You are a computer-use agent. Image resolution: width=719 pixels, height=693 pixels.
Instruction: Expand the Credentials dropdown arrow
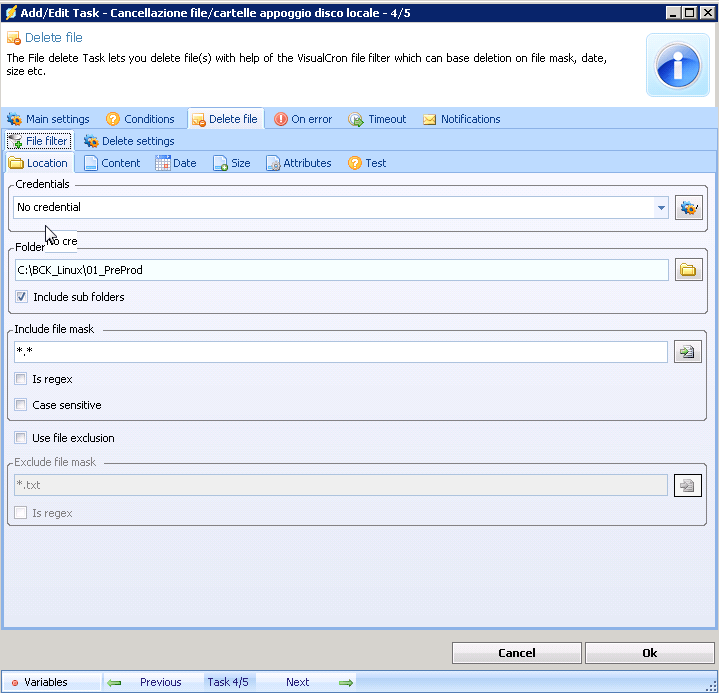(661, 208)
